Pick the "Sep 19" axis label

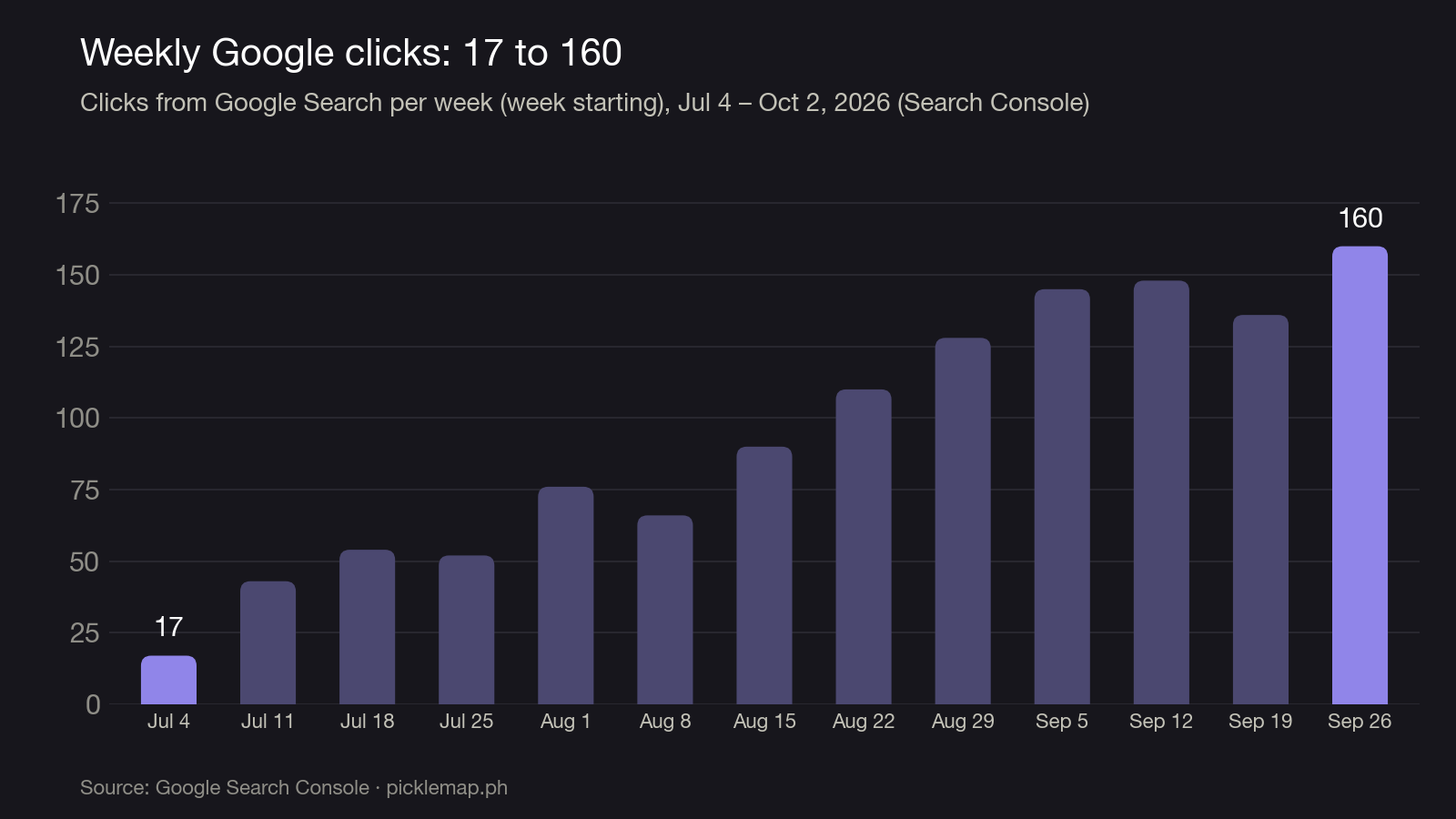[1260, 722]
